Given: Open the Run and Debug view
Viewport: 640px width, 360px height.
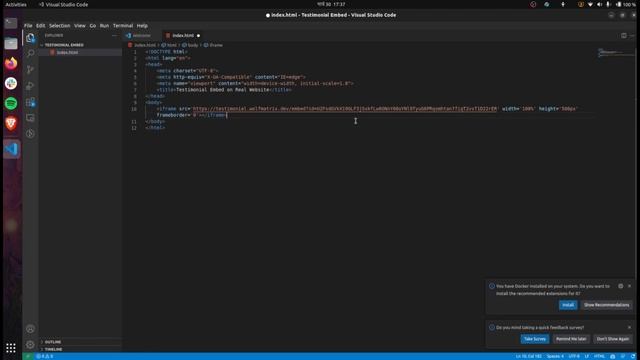Looking at the screenshot, I should (x=30, y=86).
